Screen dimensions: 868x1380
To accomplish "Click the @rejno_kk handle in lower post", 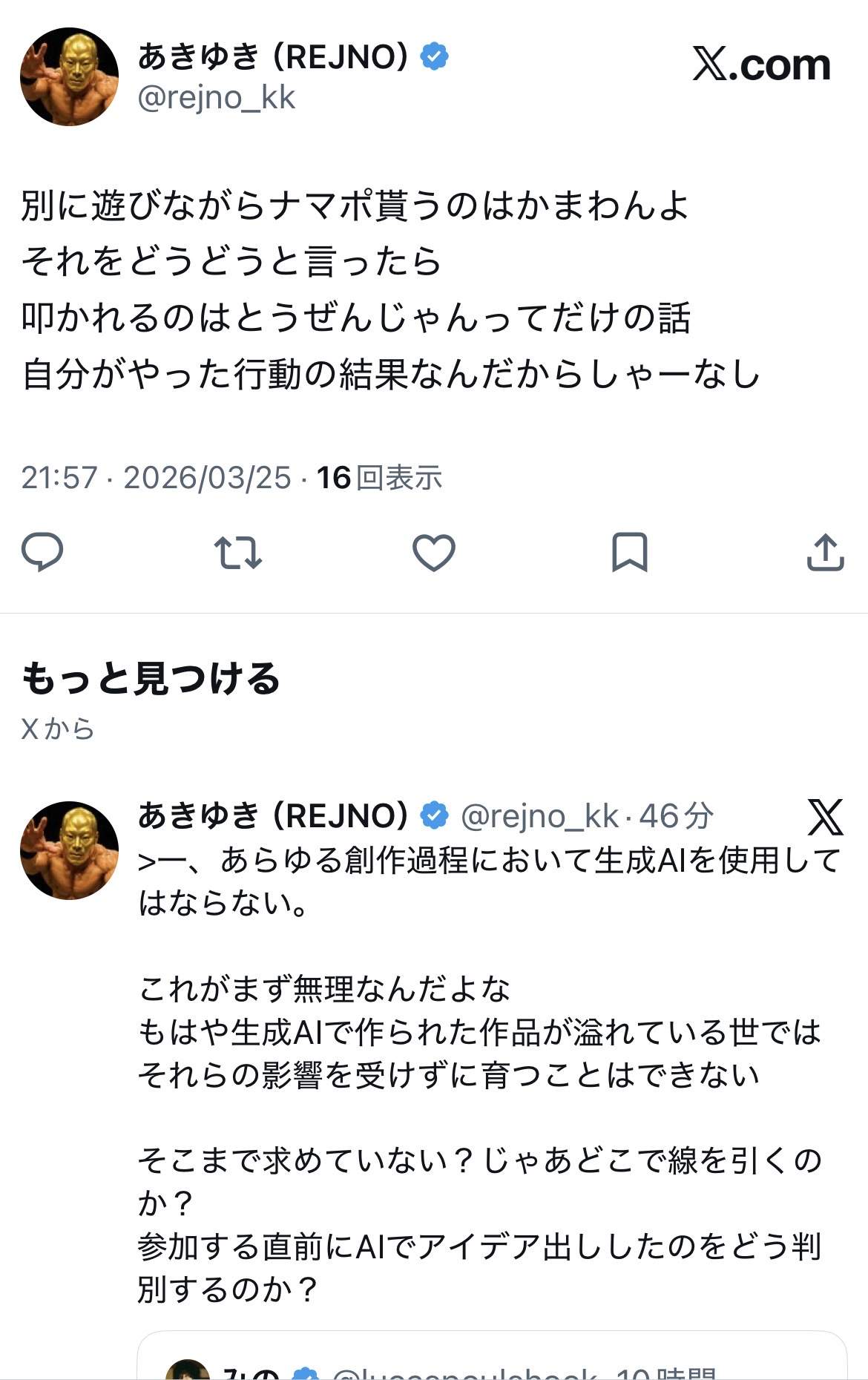I will pyautogui.click(x=539, y=816).
